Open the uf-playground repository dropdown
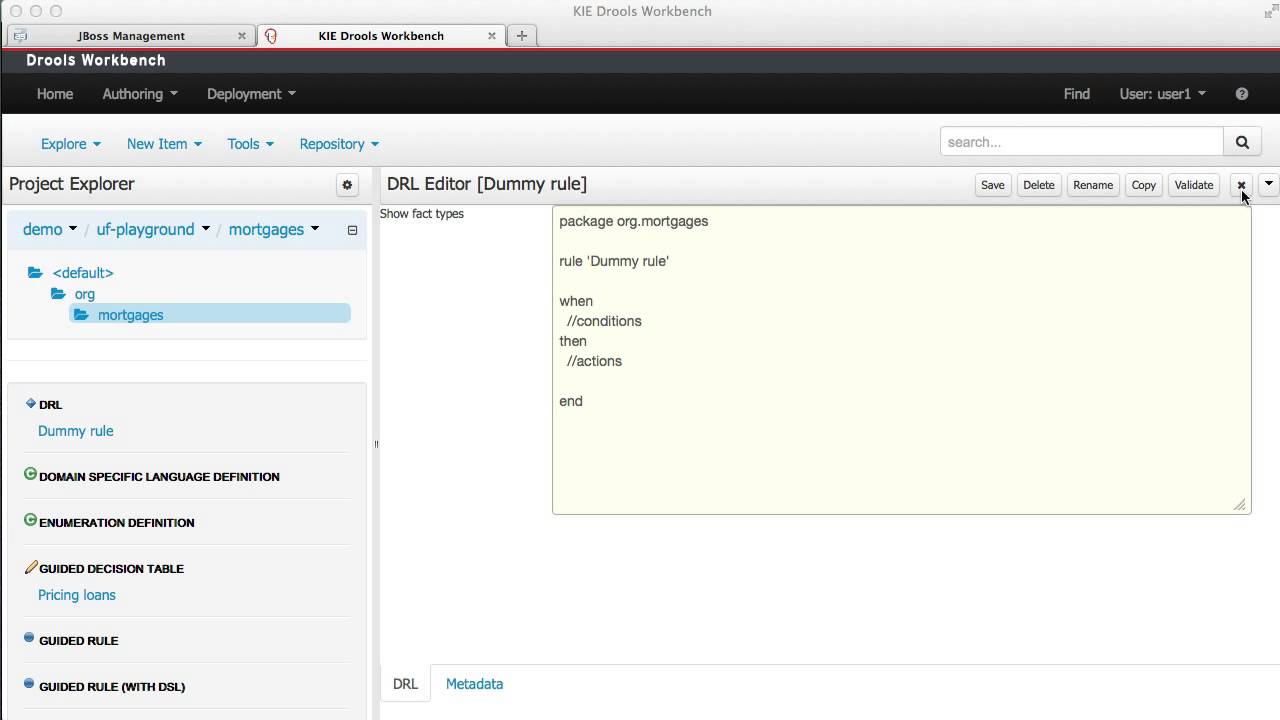 [153, 229]
